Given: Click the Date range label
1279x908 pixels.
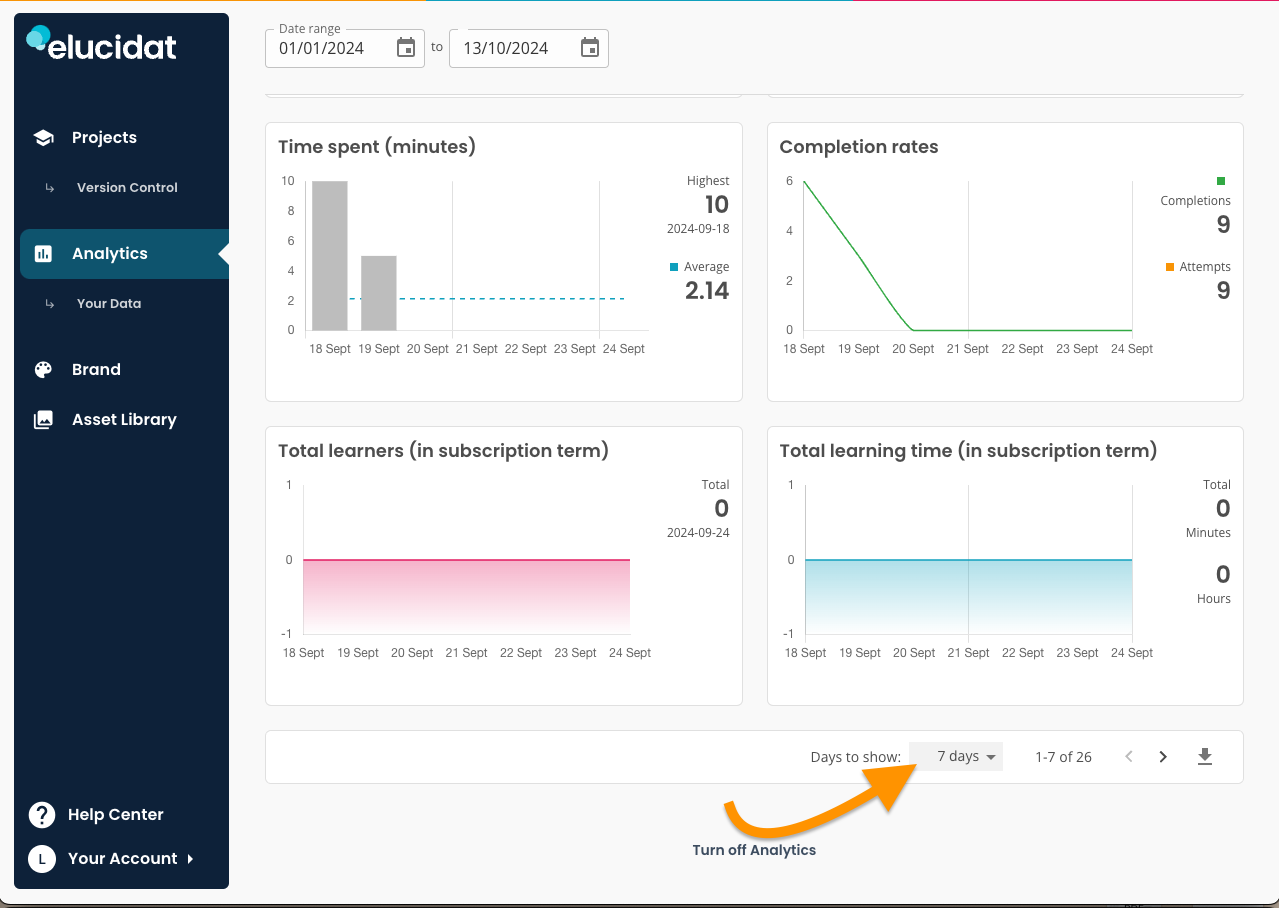Looking at the screenshot, I should pyautogui.click(x=310, y=29).
